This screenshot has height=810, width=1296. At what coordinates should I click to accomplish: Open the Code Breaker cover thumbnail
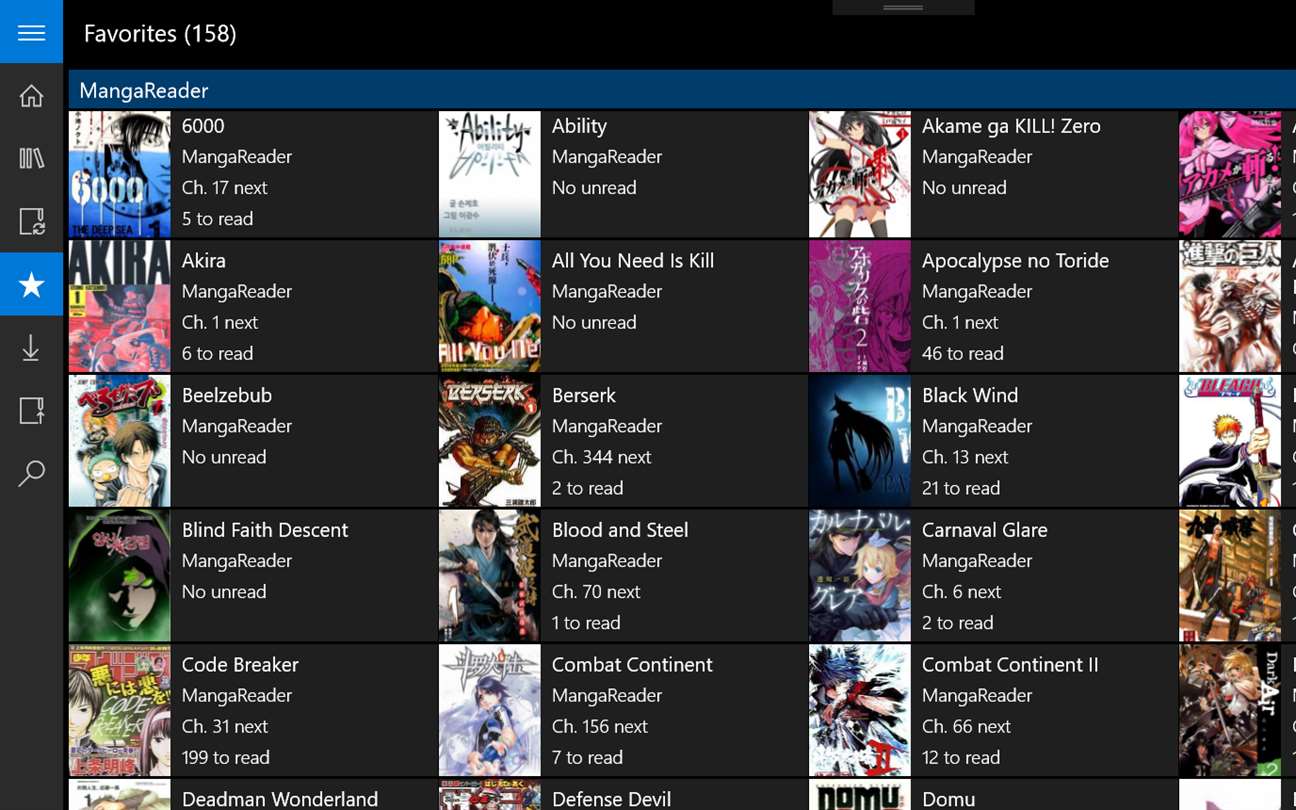[120, 712]
